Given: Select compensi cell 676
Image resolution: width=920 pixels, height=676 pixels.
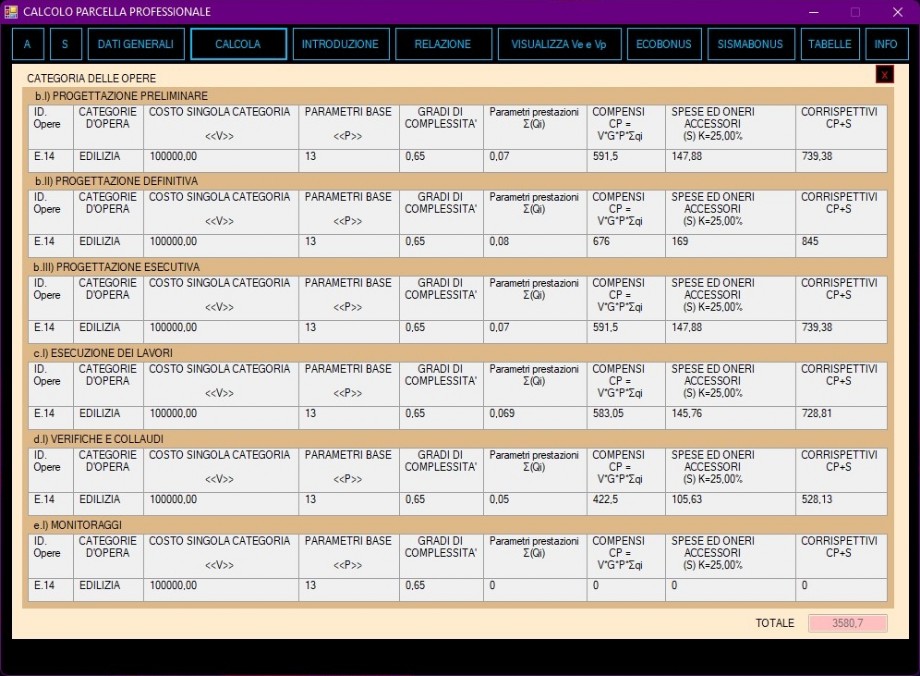Looking at the screenshot, I should pyautogui.click(x=626, y=246).
